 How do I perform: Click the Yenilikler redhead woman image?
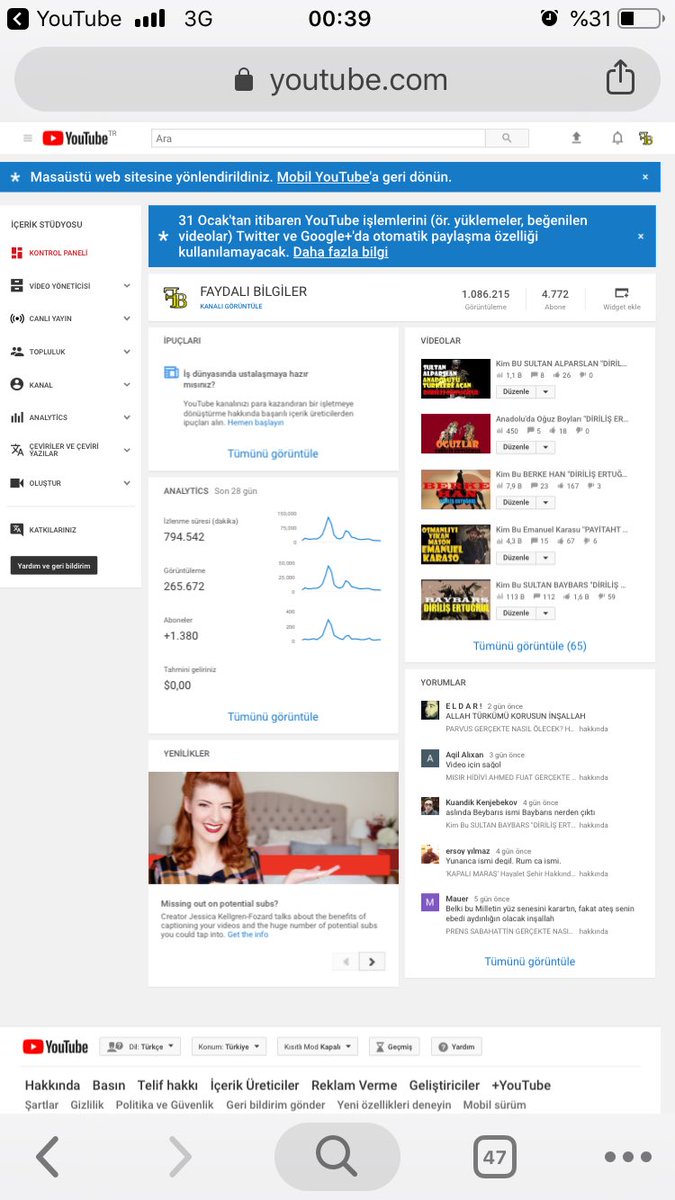click(273, 828)
